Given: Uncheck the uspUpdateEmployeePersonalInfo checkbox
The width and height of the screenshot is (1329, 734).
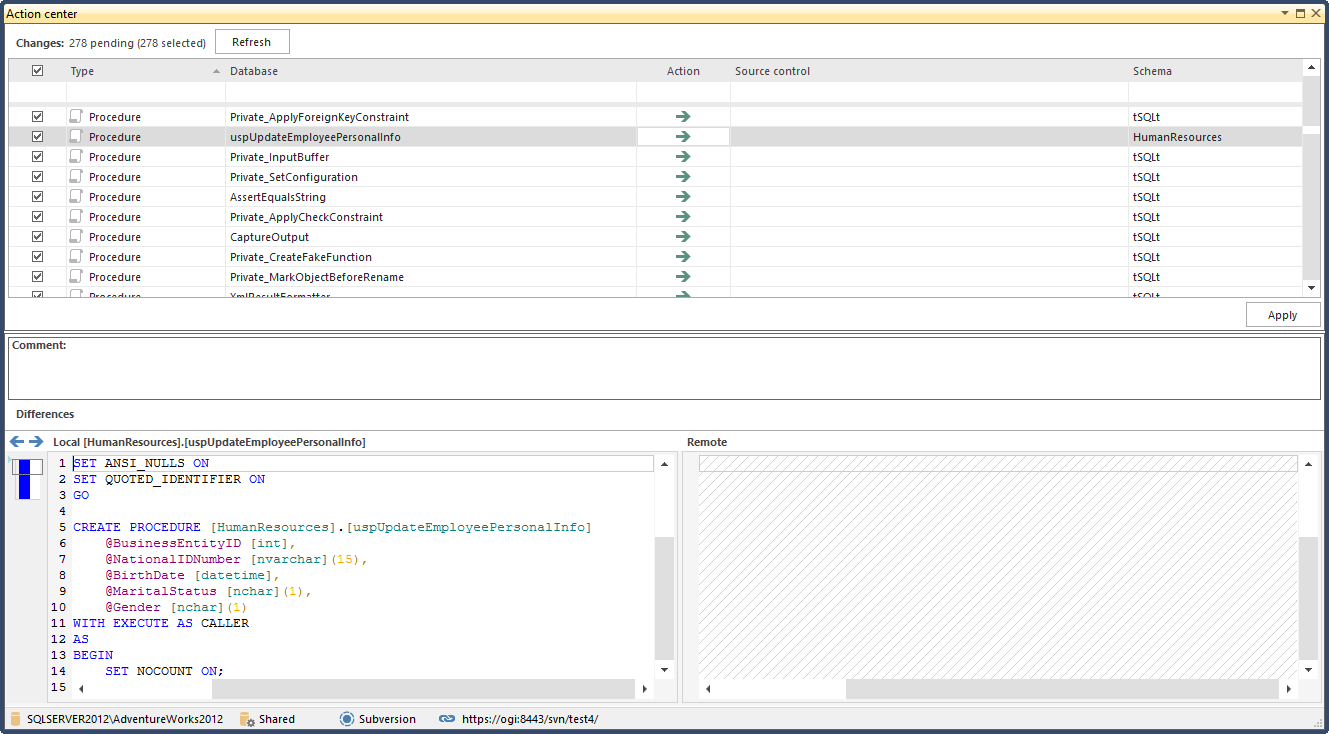Looking at the screenshot, I should 38,137.
